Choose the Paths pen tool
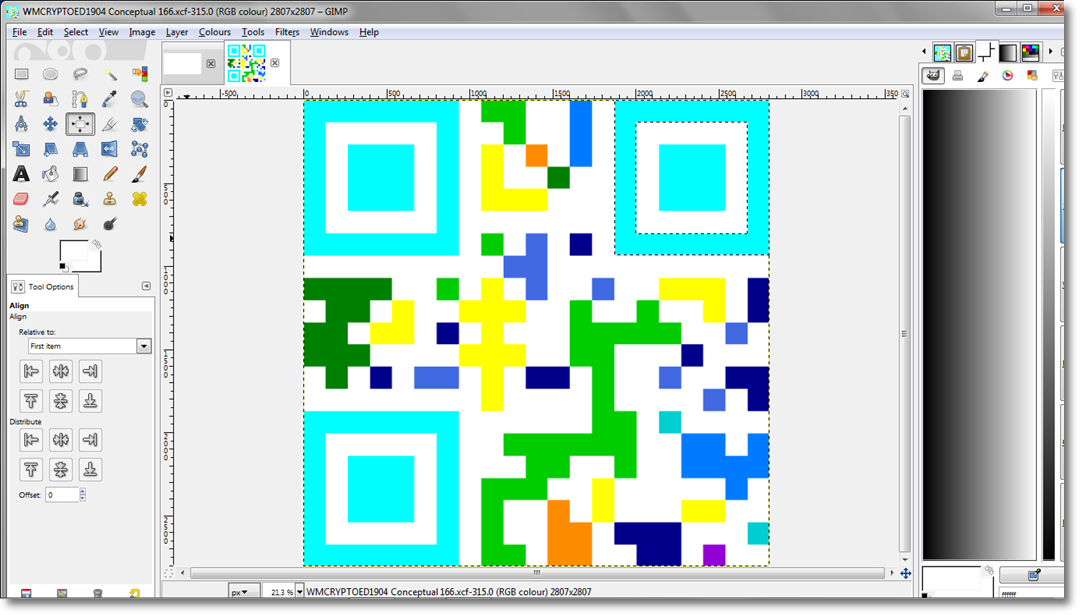The width and height of the screenshot is (1080, 615). point(80,99)
